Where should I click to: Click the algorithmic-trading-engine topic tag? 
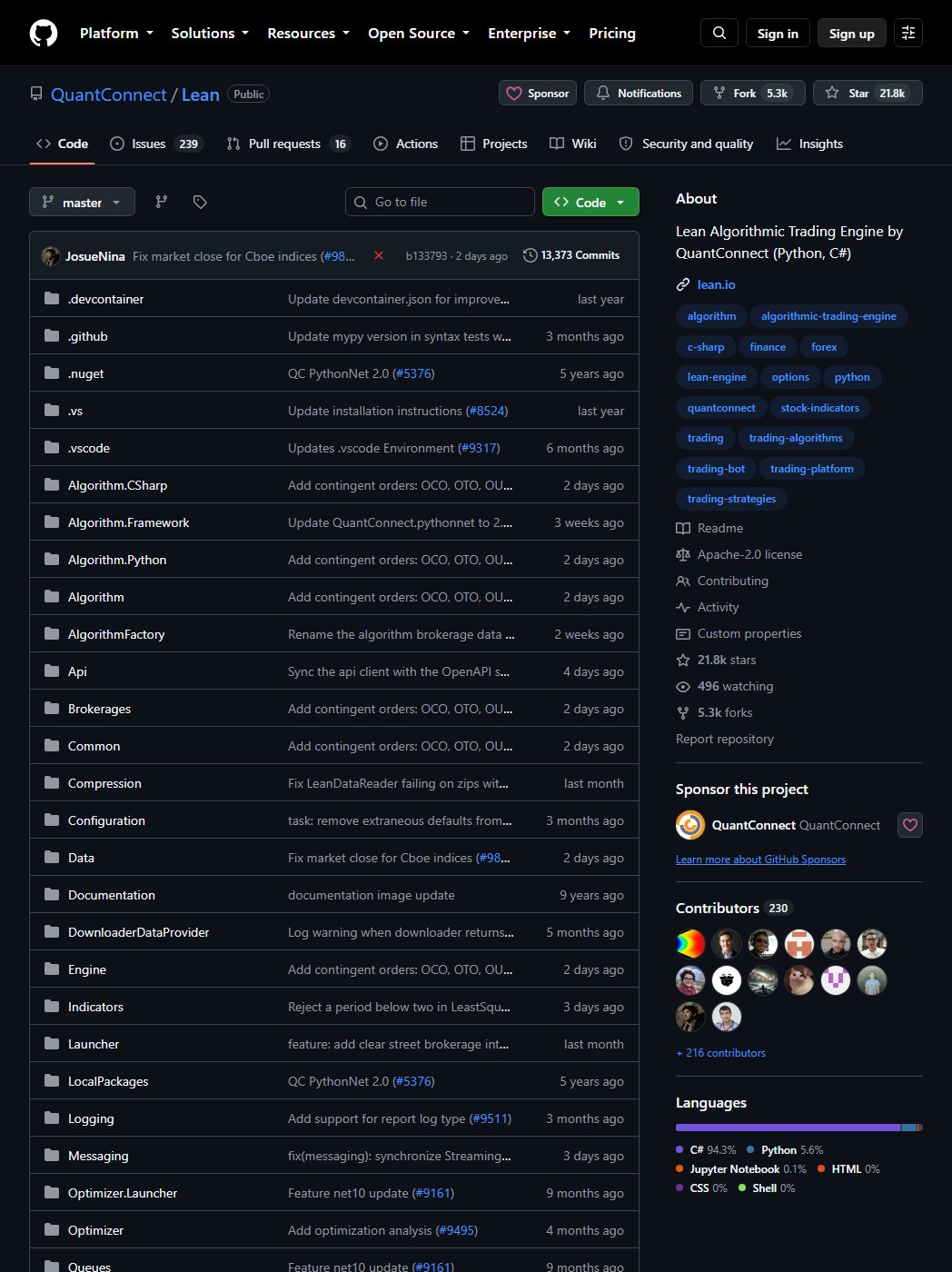tap(828, 316)
